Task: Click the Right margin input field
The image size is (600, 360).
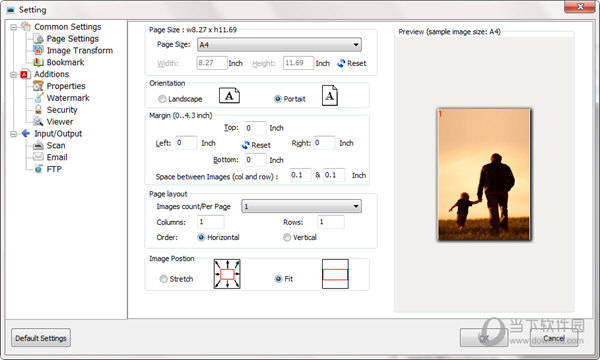Action: pyautogui.click(x=324, y=143)
